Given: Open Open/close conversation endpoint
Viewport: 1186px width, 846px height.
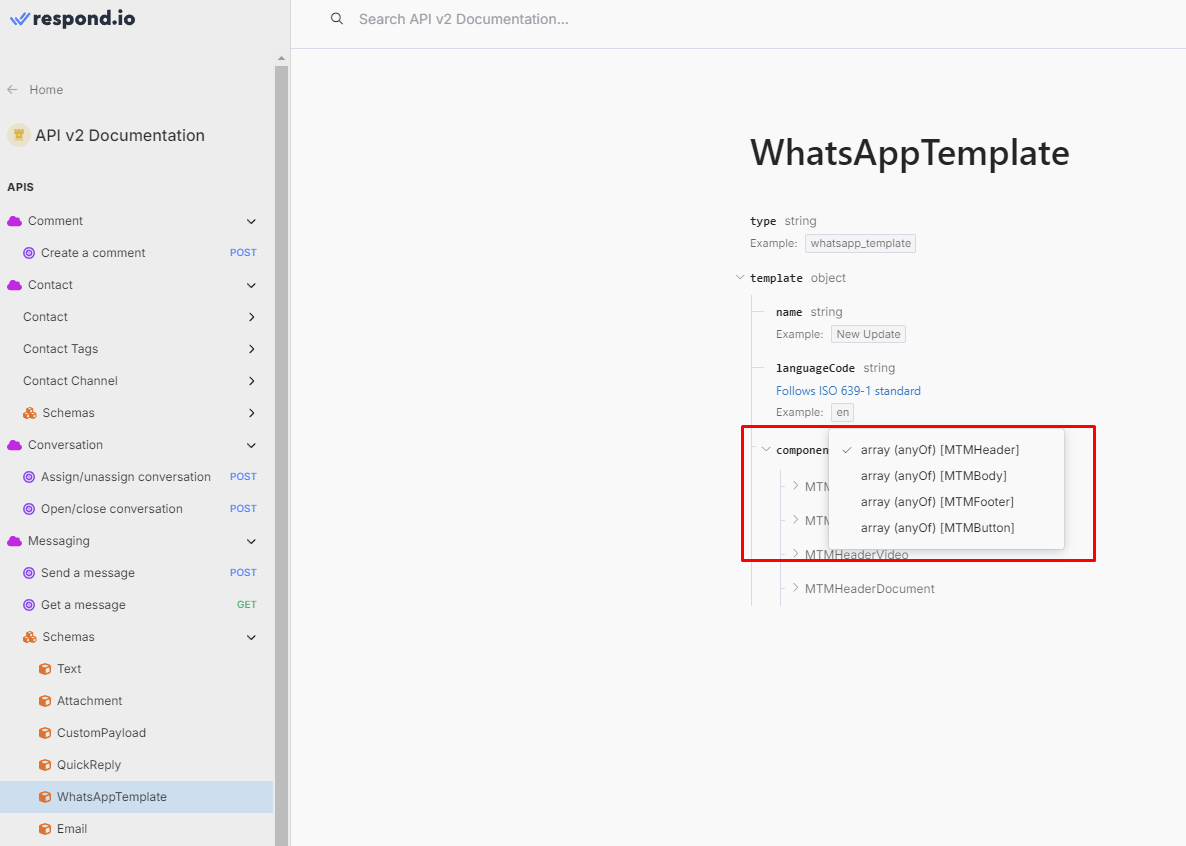Looking at the screenshot, I should coord(112,509).
